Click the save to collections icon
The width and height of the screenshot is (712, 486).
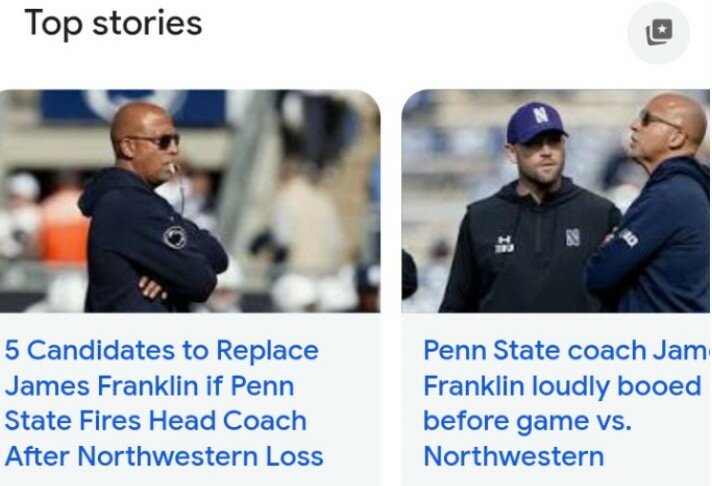pyautogui.click(x=658, y=33)
